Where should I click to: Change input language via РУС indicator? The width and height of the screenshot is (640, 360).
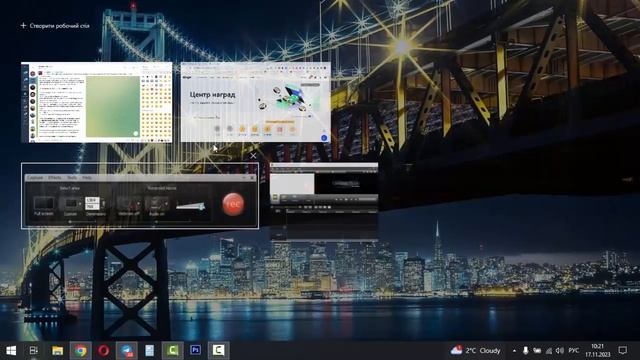point(573,351)
